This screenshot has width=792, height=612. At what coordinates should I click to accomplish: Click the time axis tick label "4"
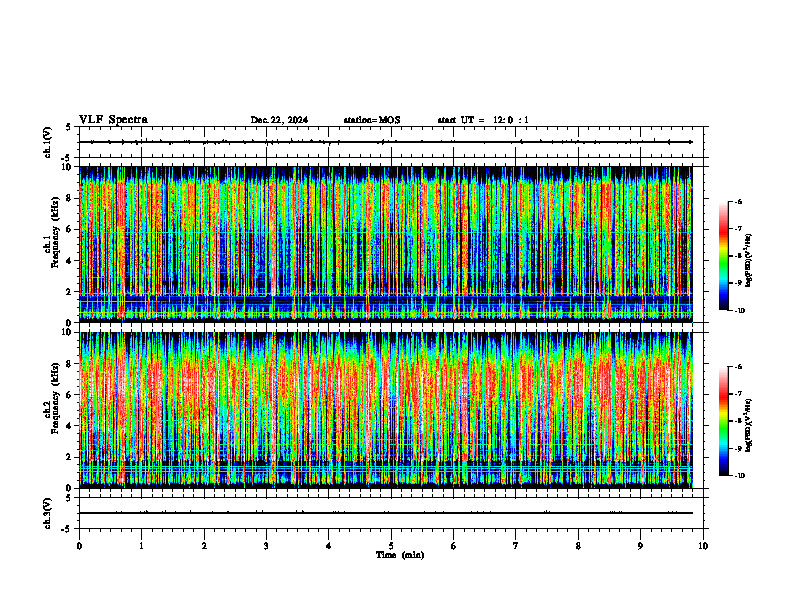[329, 546]
